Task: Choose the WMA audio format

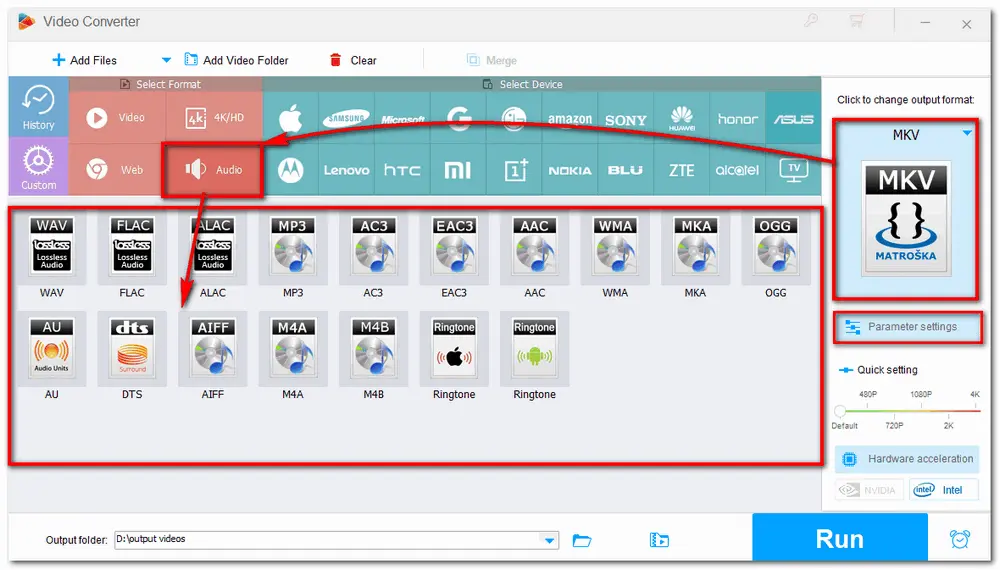Action: 615,247
